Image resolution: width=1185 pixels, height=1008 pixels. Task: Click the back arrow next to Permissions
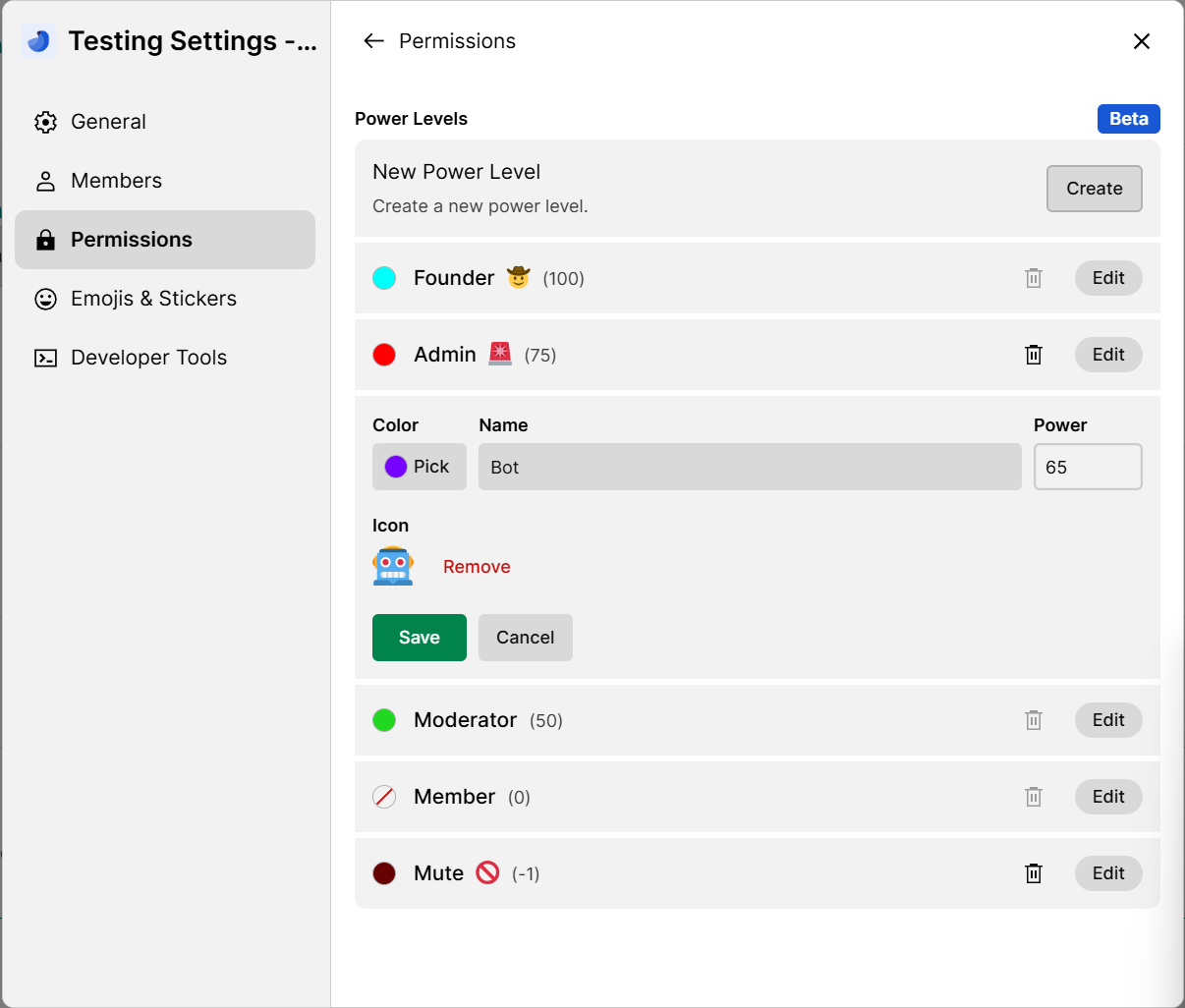click(x=373, y=41)
